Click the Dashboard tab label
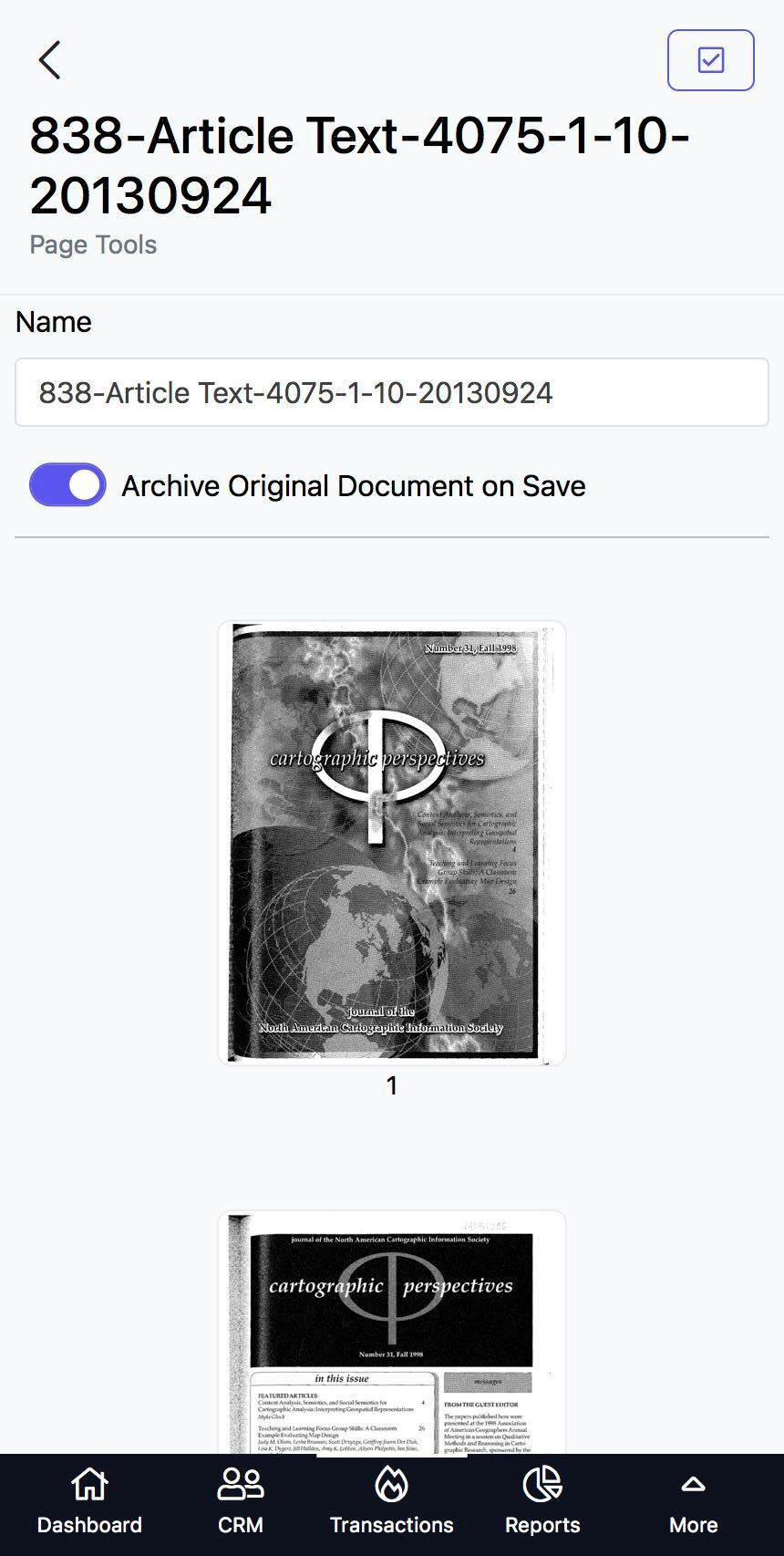784x1556 pixels. tap(89, 1525)
